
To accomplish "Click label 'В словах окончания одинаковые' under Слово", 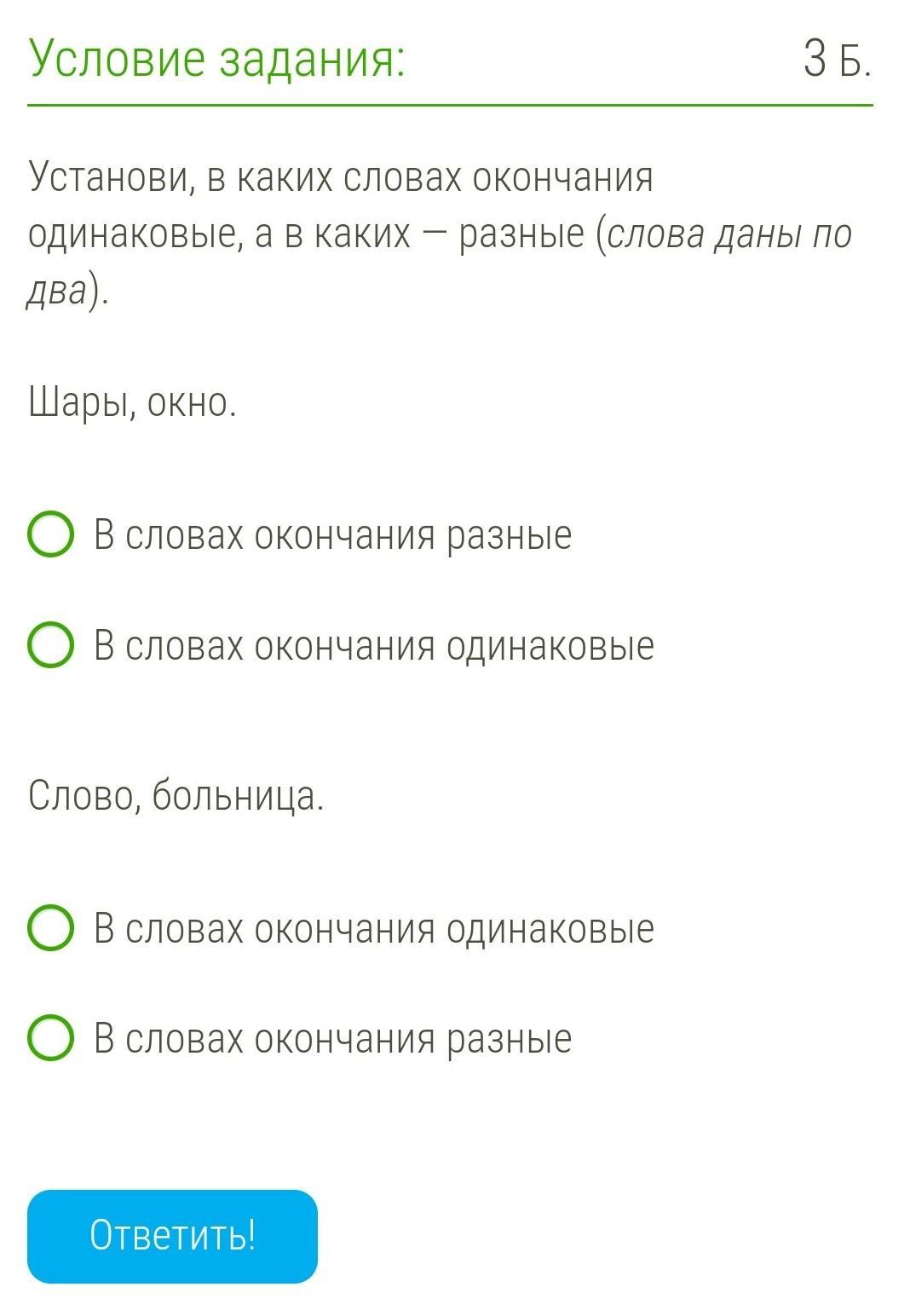I will tap(373, 928).
